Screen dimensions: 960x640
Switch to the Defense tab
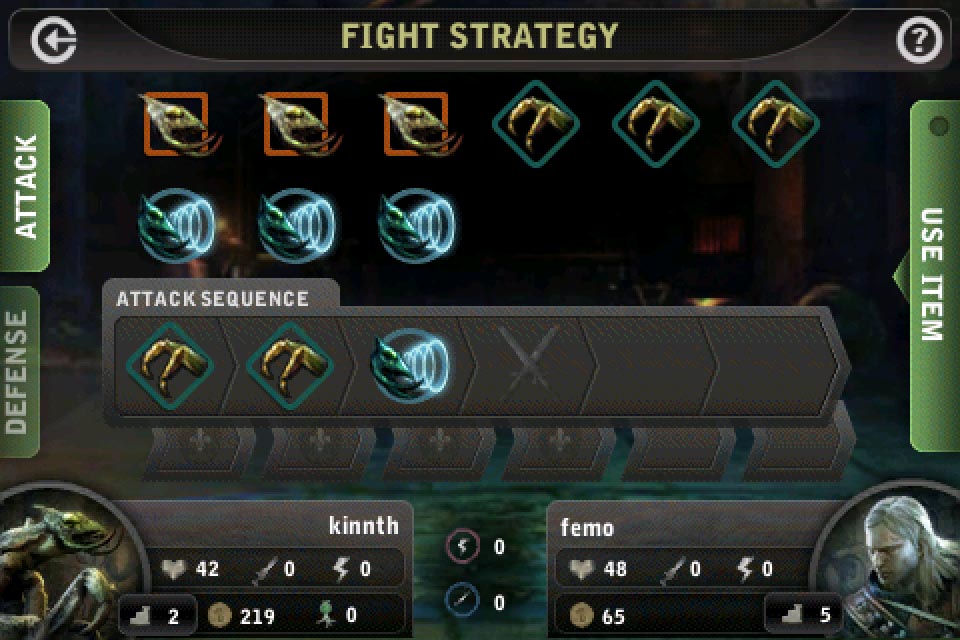[20, 372]
